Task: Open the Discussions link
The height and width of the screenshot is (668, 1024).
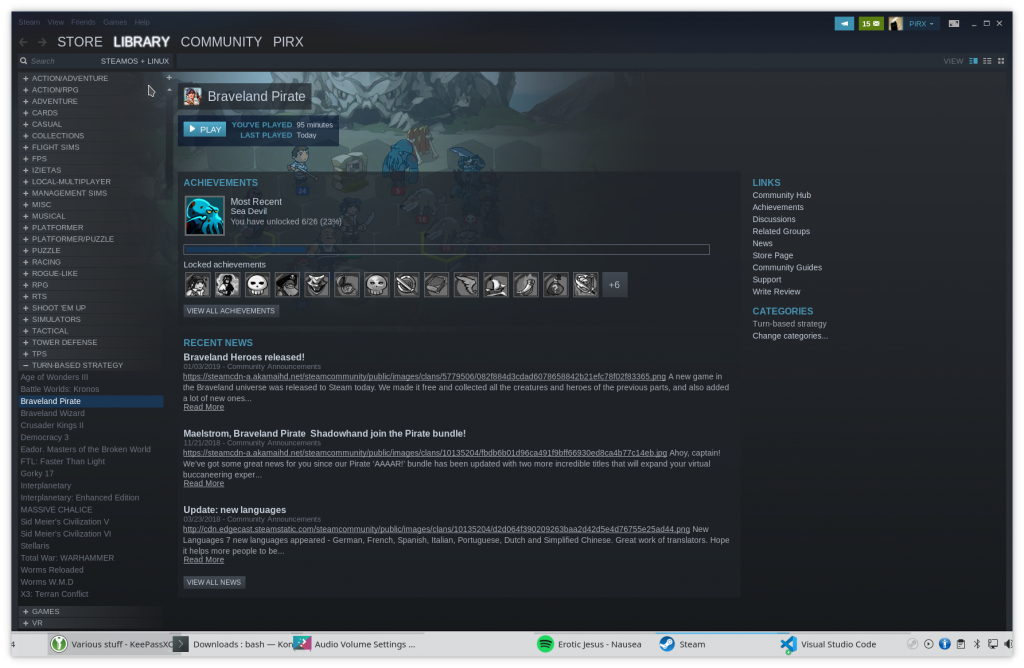Action: [x=774, y=219]
